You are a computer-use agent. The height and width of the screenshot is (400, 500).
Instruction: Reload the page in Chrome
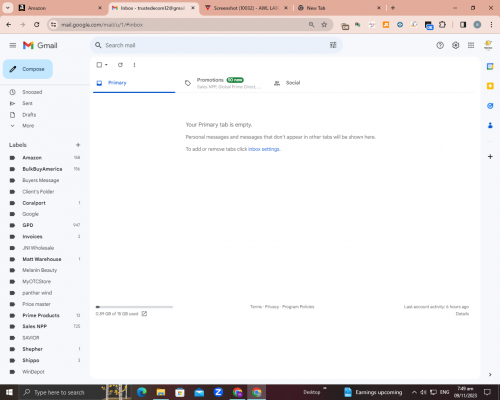[x=37, y=25]
